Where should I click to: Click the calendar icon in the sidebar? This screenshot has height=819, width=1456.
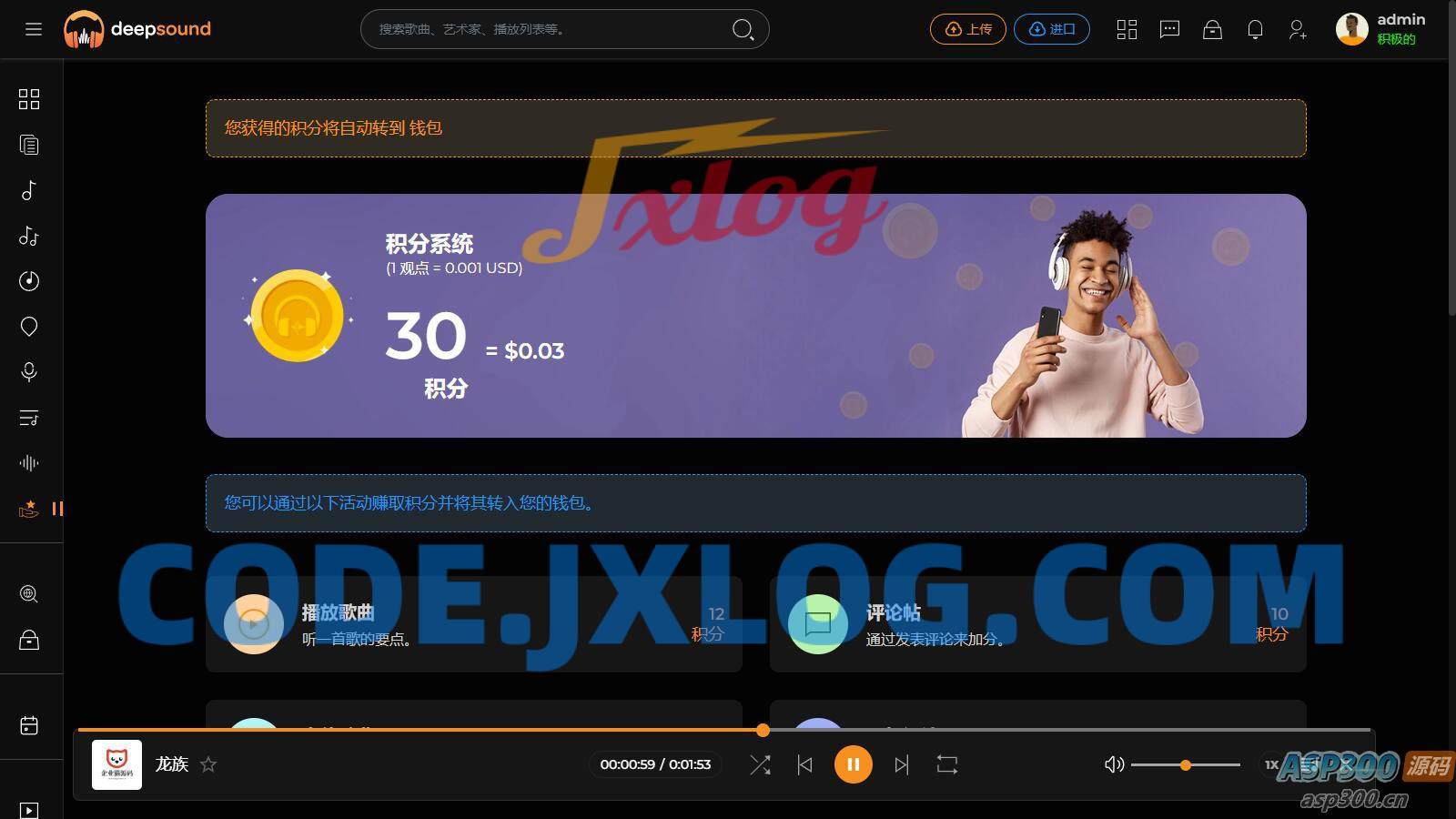click(x=29, y=725)
